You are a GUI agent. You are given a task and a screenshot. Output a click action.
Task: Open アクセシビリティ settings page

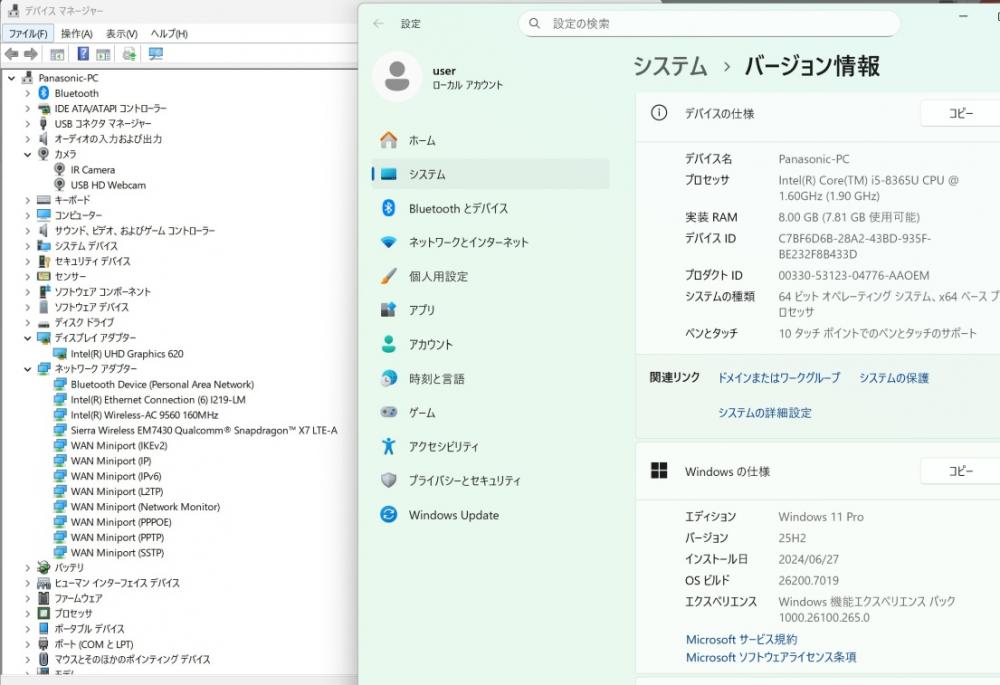pyautogui.click(x=490, y=446)
